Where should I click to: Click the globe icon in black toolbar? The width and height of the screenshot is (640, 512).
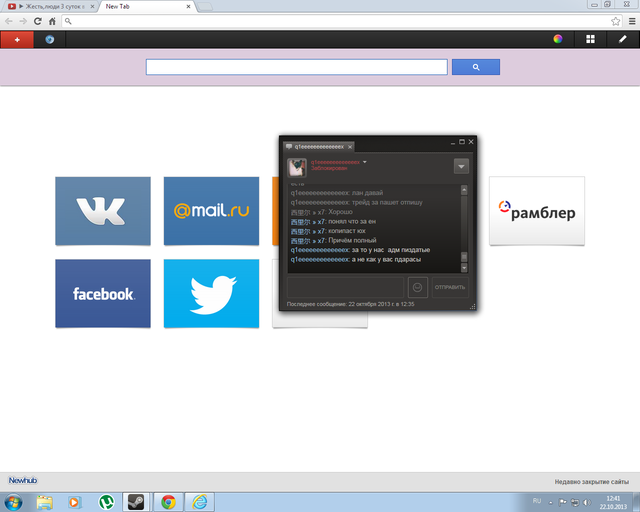coord(50,40)
